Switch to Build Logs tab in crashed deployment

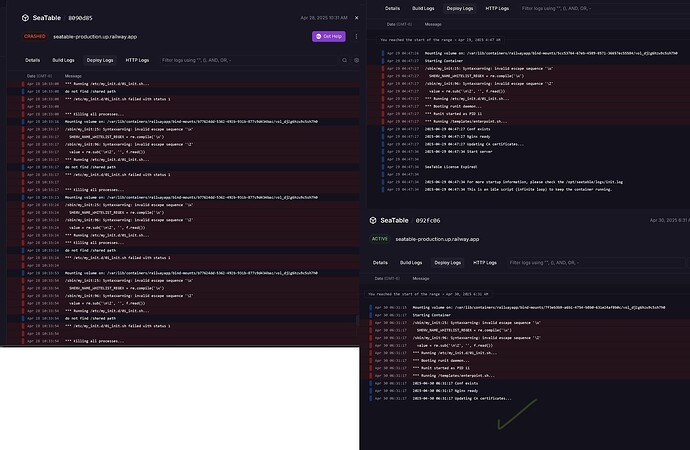click(63, 60)
